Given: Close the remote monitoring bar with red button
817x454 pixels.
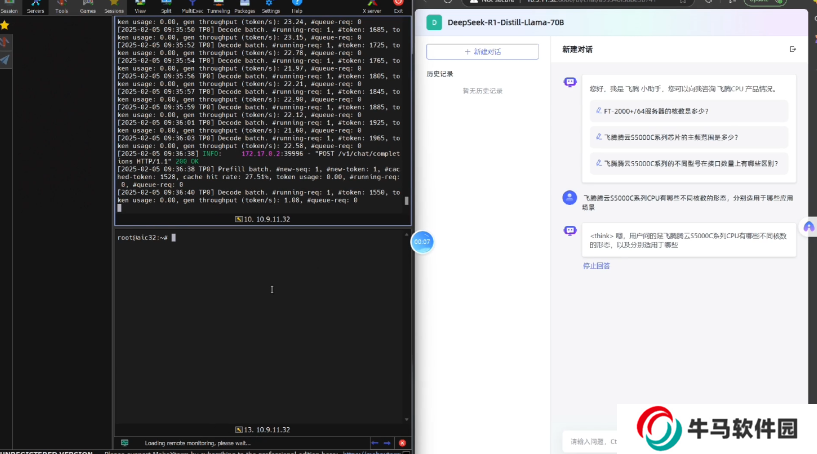Looking at the screenshot, I should [402, 442].
